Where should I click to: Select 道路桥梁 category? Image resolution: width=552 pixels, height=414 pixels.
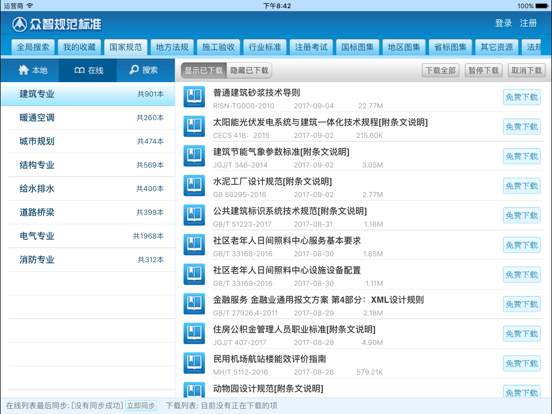coord(88,212)
